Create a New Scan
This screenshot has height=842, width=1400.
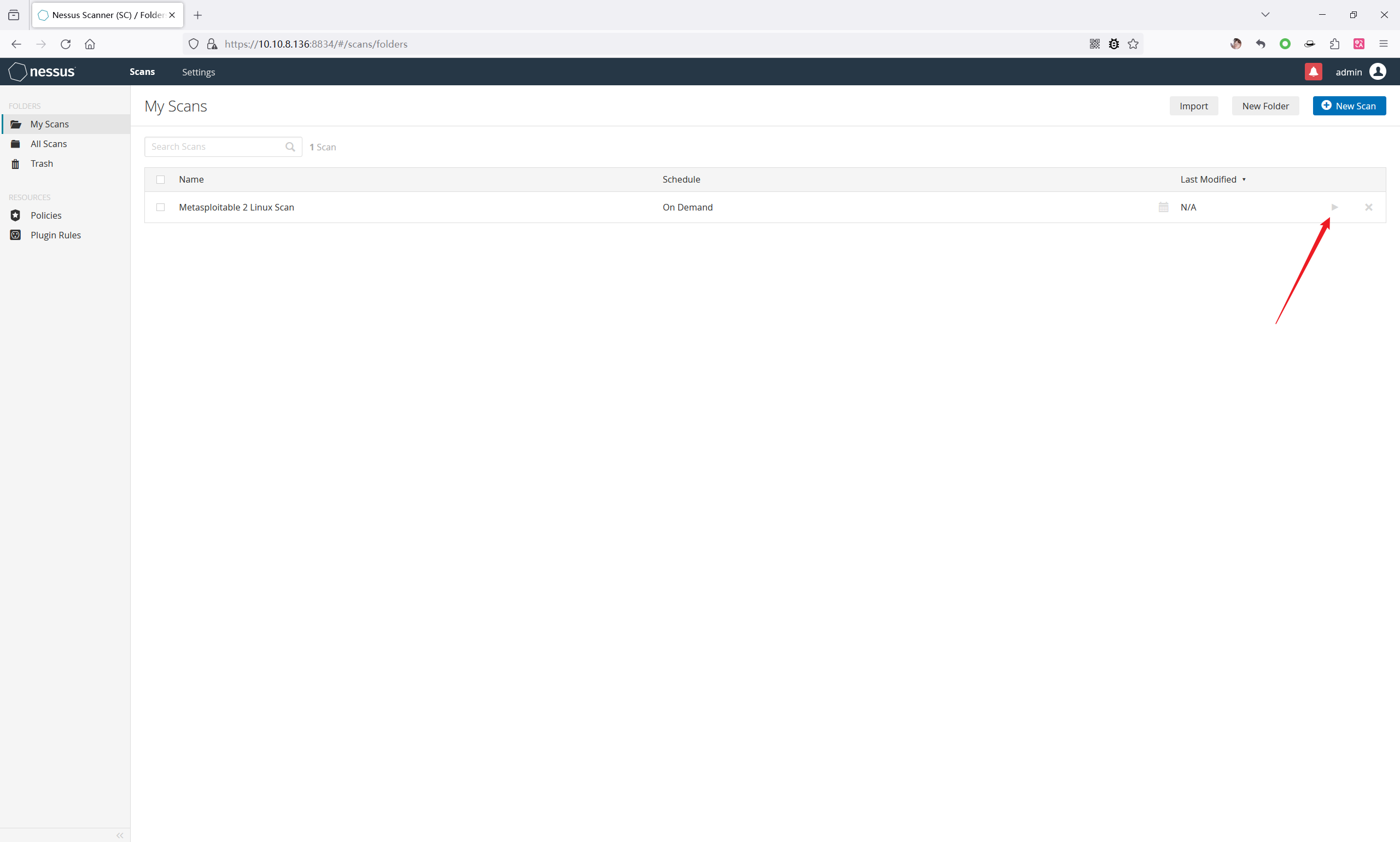[1349, 106]
